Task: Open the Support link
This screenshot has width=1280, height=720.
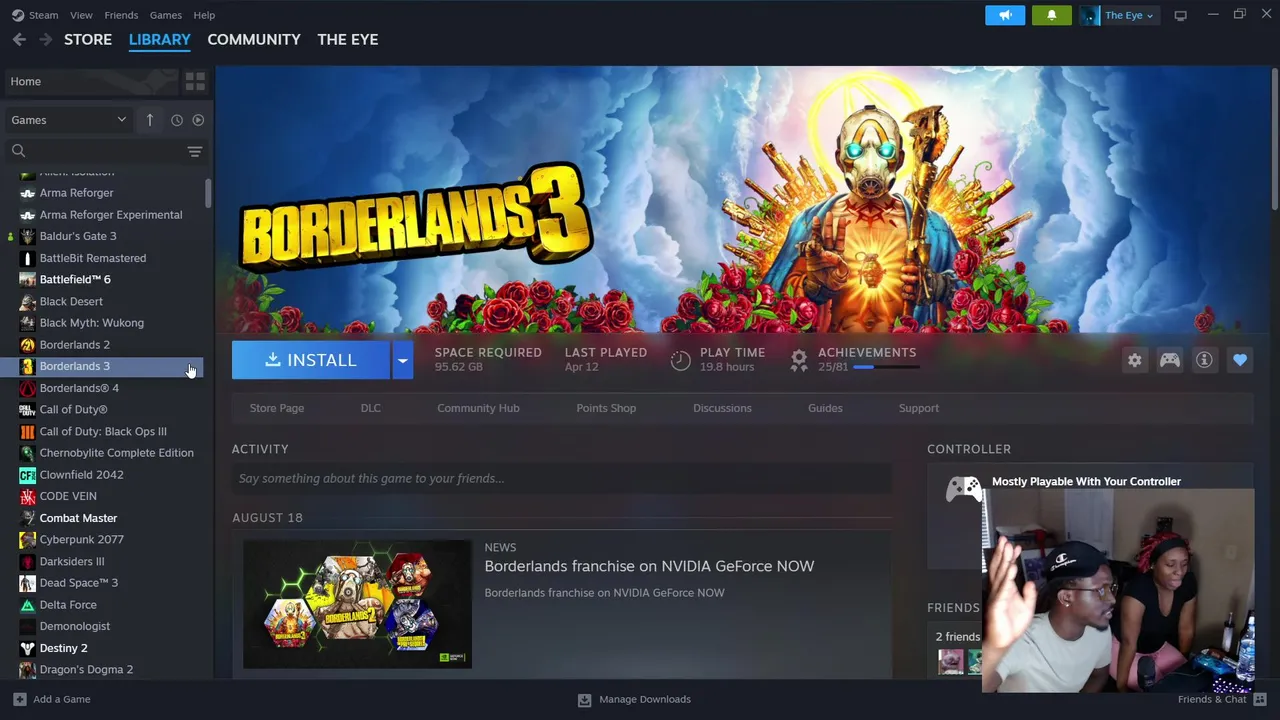Action: (919, 408)
